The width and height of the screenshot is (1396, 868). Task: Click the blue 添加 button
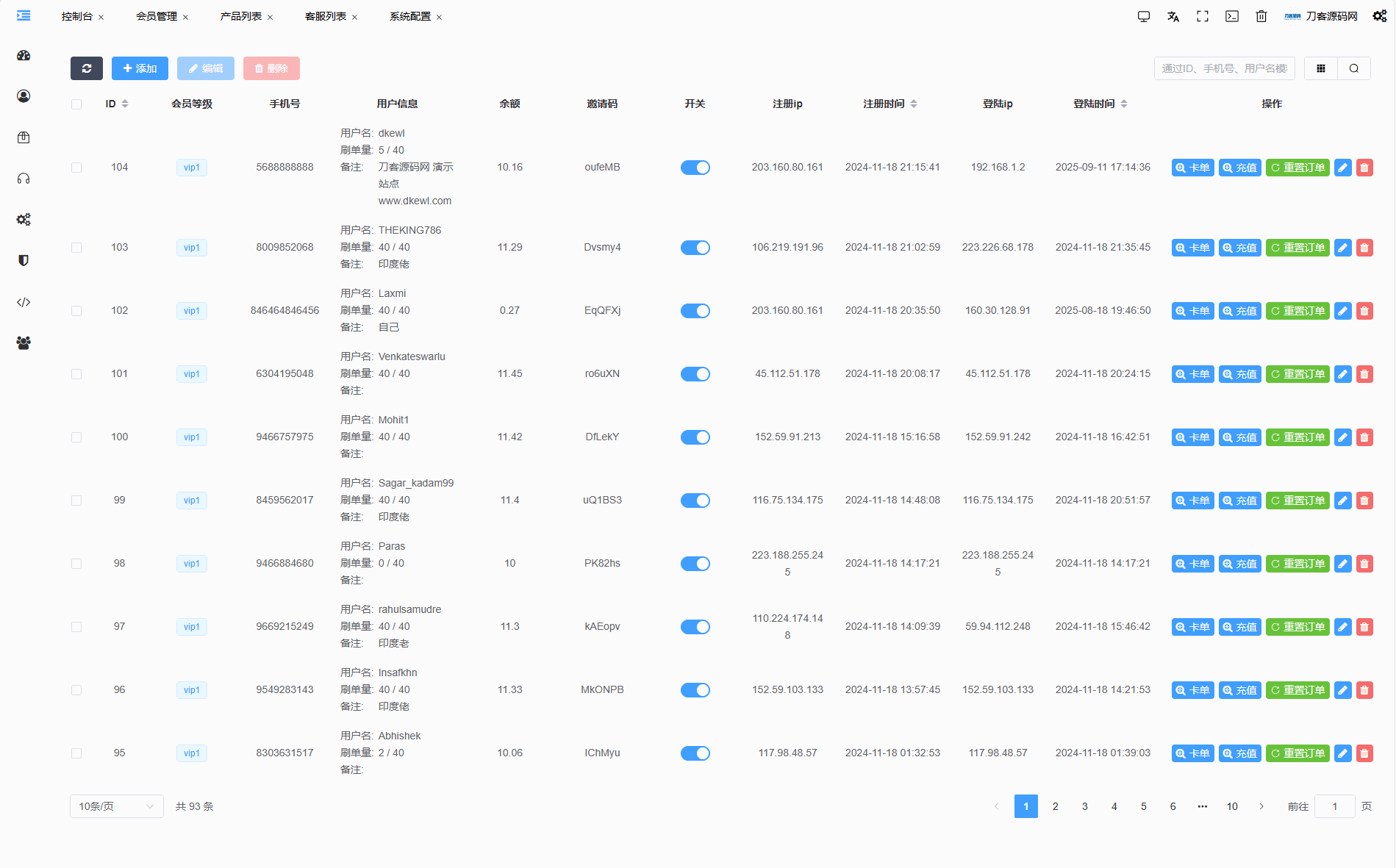(x=140, y=68)
